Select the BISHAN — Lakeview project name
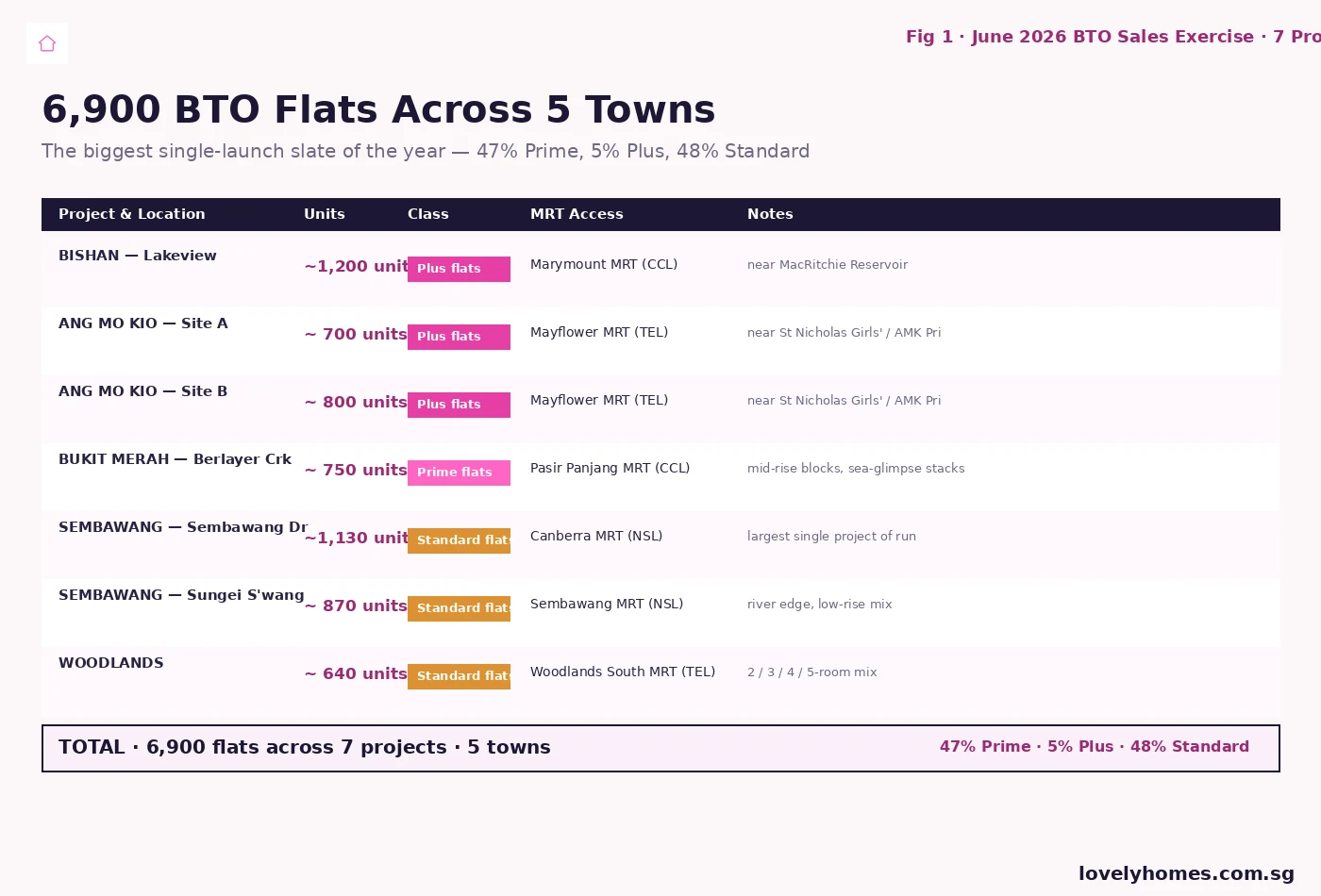Screen dimensions: 1321x896 click(x=138, y=256)
